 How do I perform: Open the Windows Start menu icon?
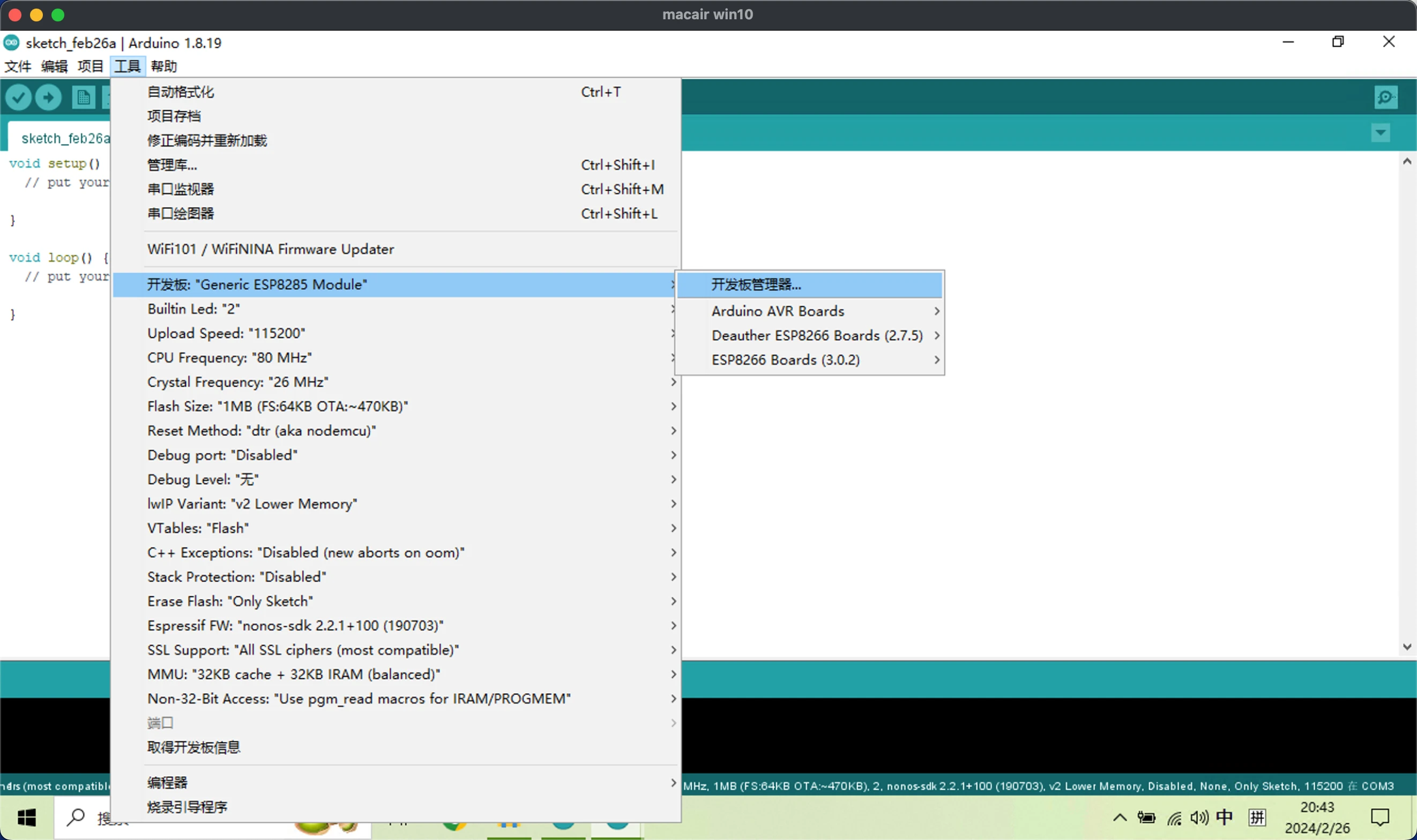coord(27,817)
